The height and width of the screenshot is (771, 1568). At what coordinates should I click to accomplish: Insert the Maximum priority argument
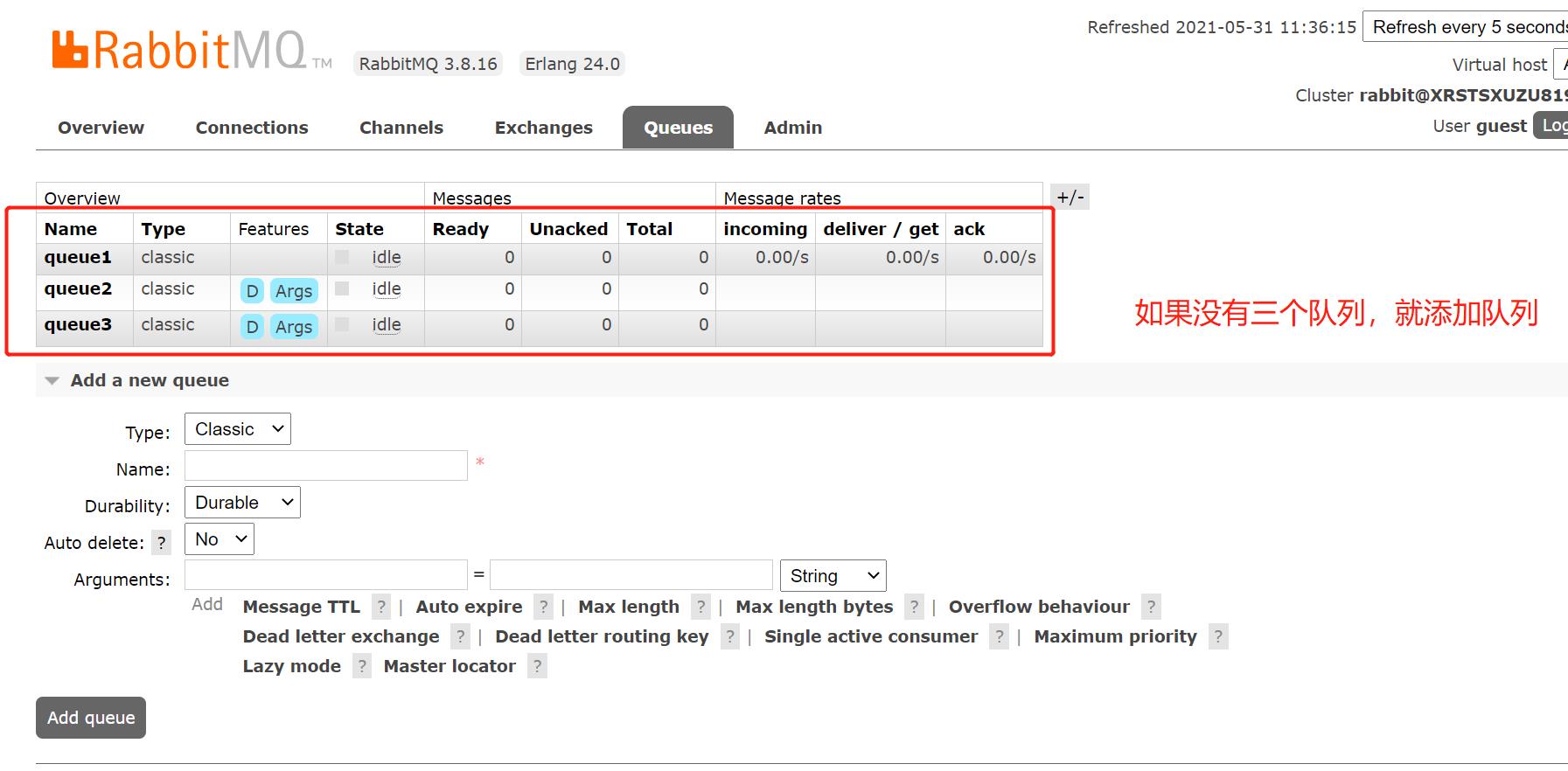[1115, 636]
